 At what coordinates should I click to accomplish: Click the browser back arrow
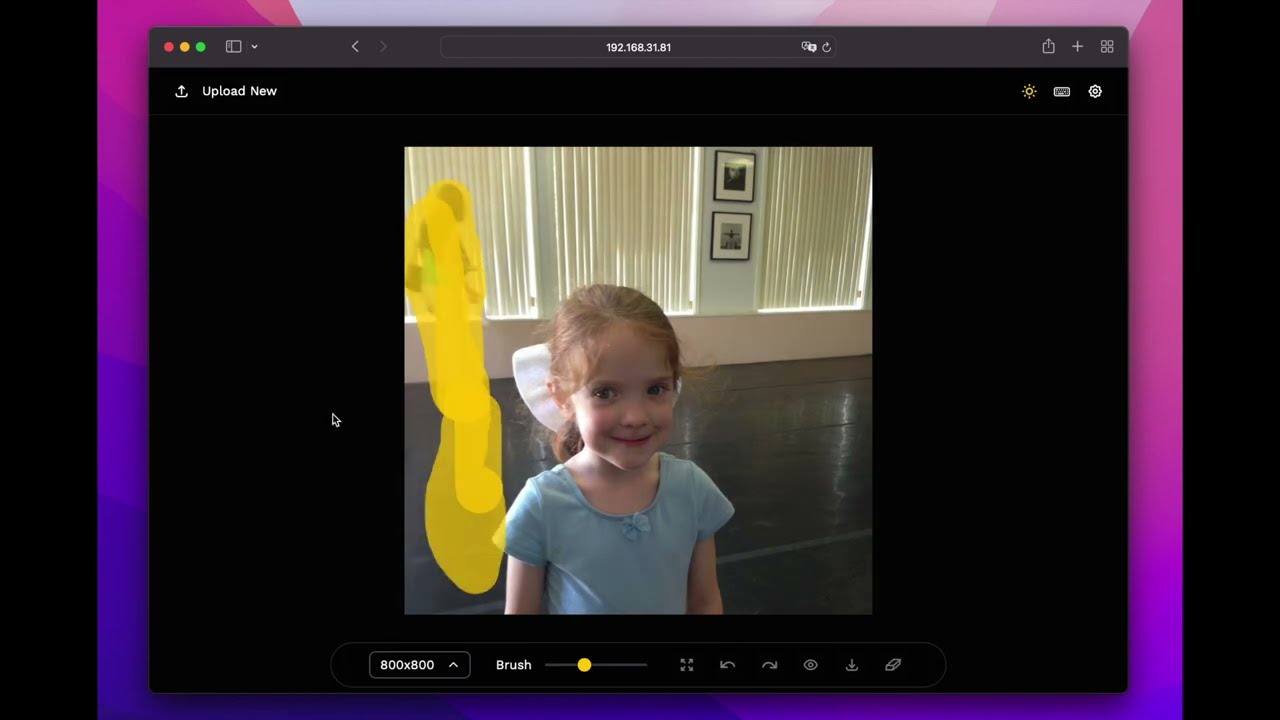(x=355, y=47)
